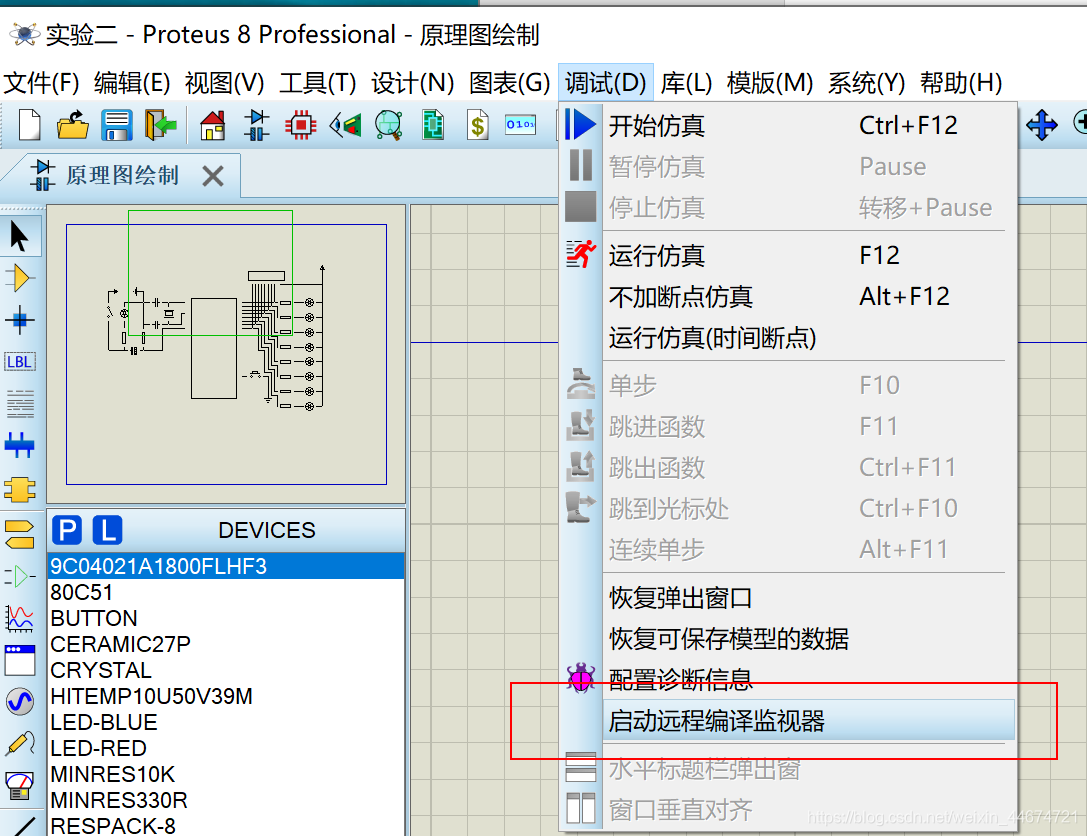This screenshot has height=836, width=1087.
Task: Open the 视图(V) menu
Action: tap(225, 83)
